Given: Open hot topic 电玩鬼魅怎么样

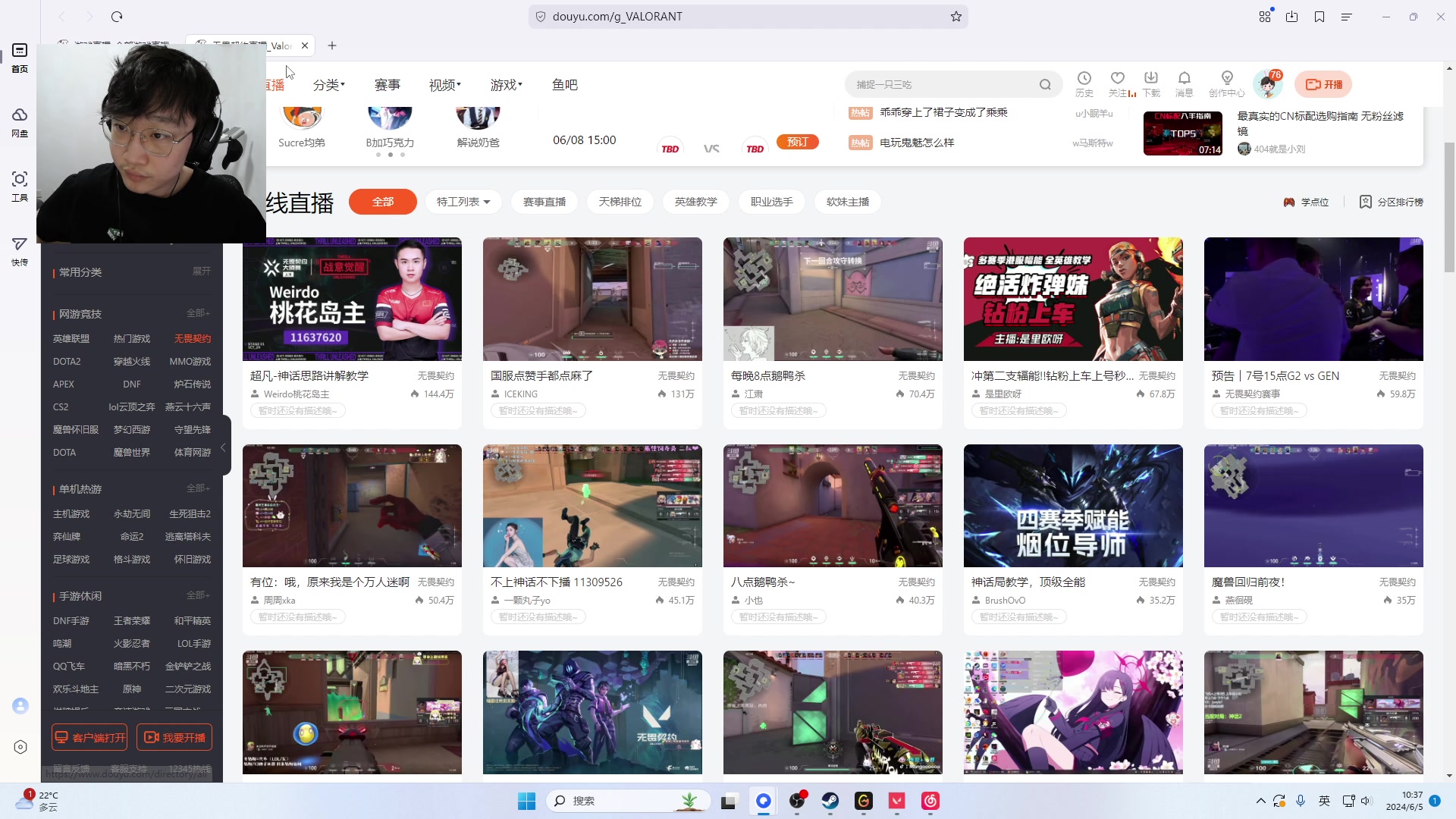Looking at the screenshot, I should 917,143.
